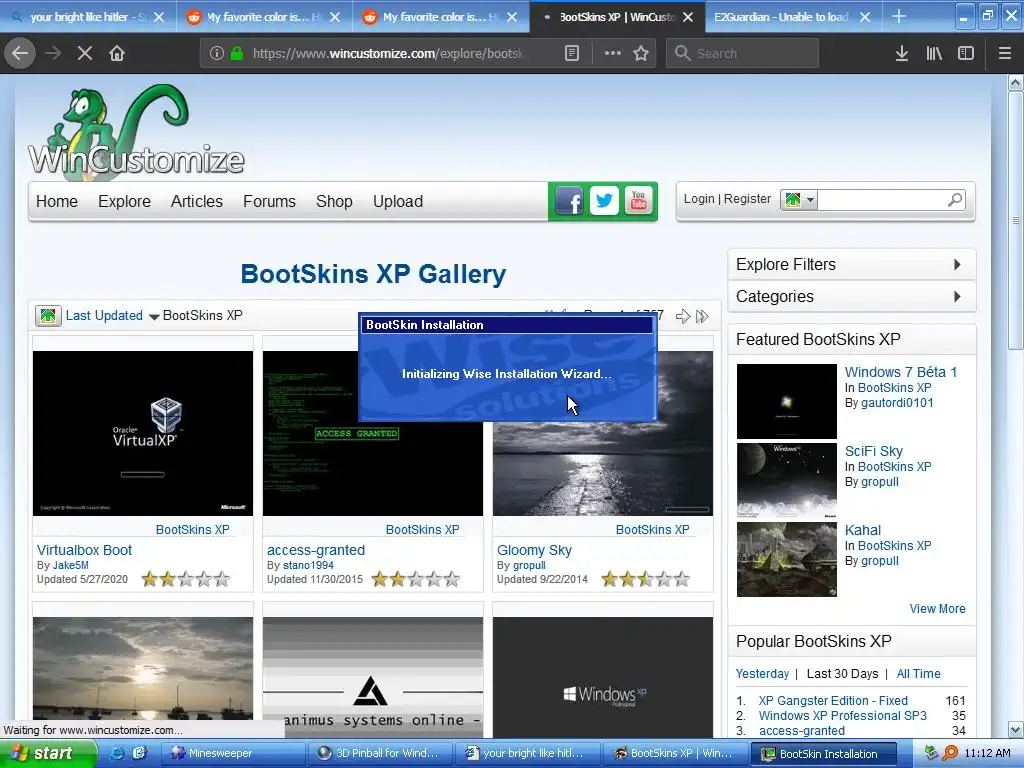This screenshot has width=1024, height=768.
Task: Click View More under Featured BootSkins
Action: pyautogui.click(x=937, y=609)
